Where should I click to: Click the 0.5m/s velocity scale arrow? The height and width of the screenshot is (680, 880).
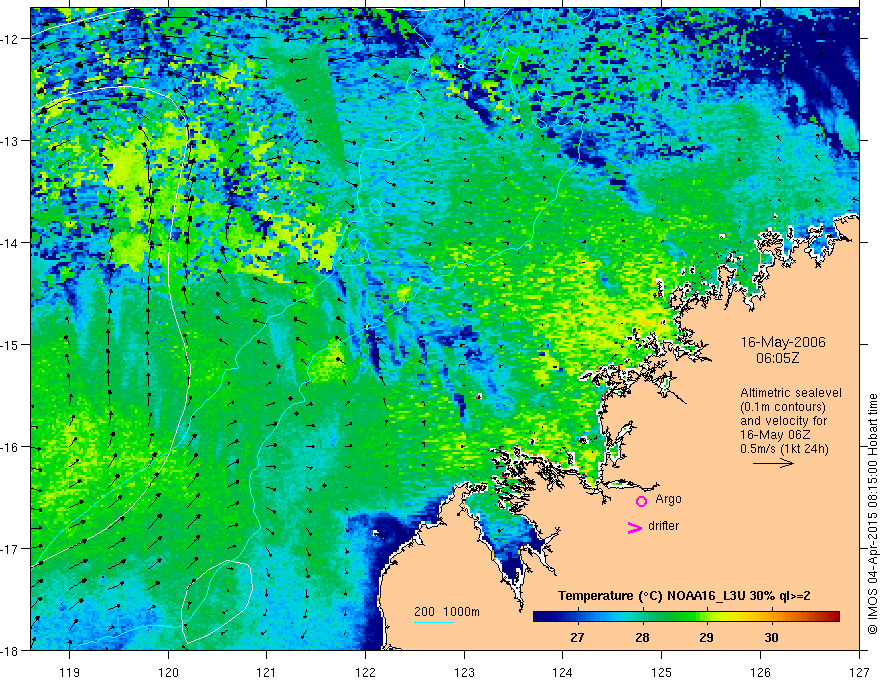773,463
